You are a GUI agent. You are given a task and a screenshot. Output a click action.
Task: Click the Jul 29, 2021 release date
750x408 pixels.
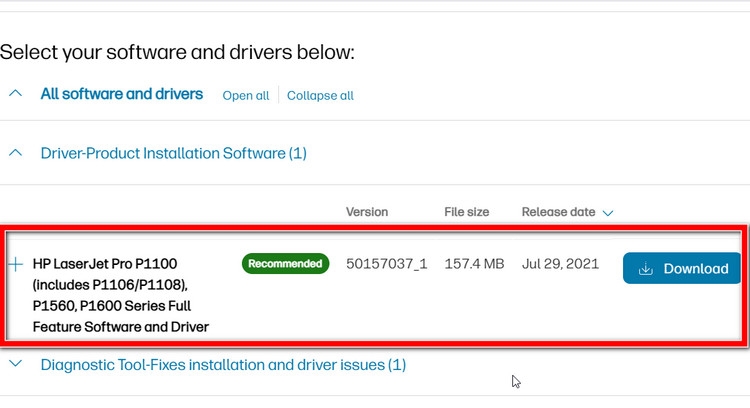[x=560, y=264]
